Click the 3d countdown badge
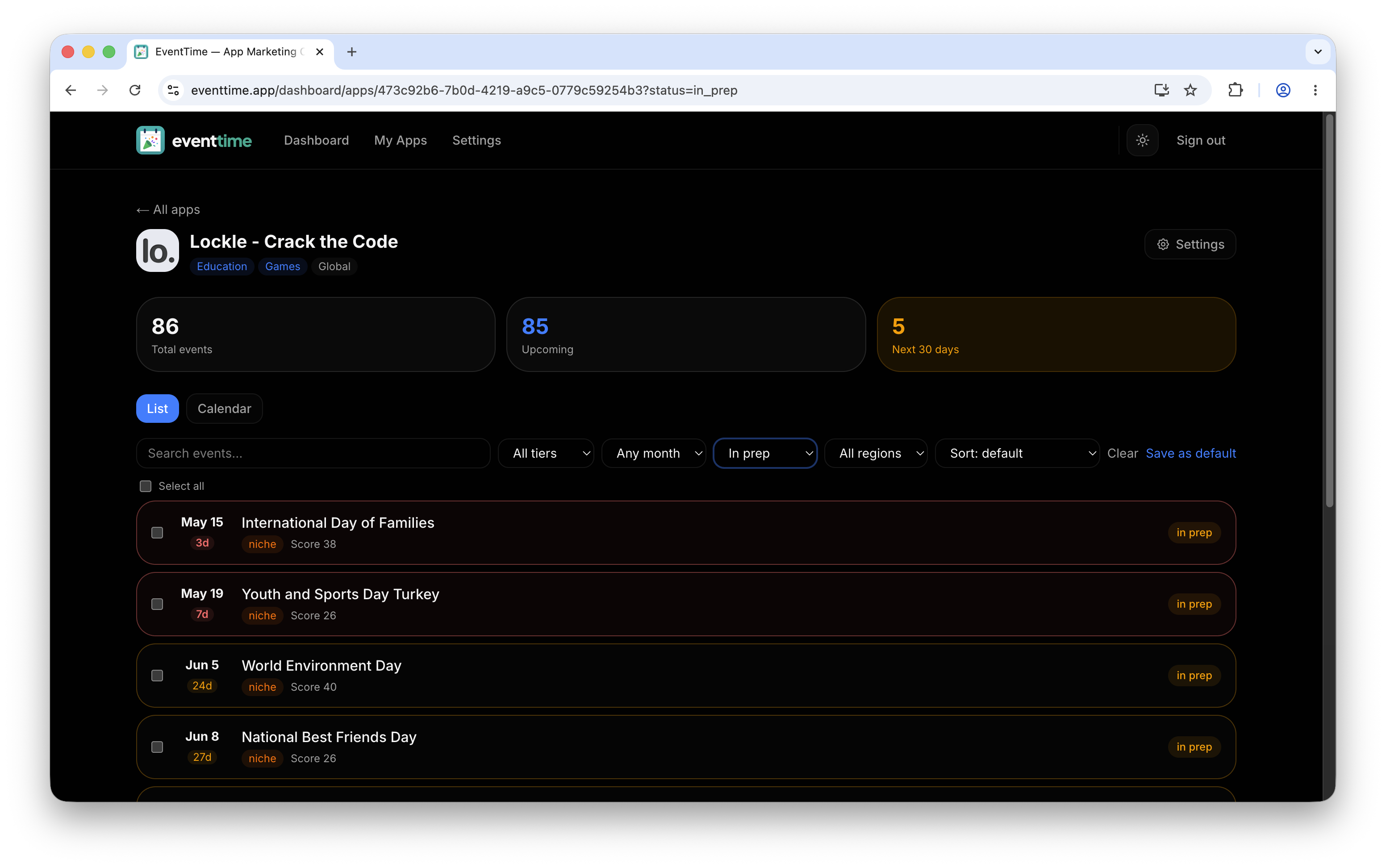 [202, 543]
